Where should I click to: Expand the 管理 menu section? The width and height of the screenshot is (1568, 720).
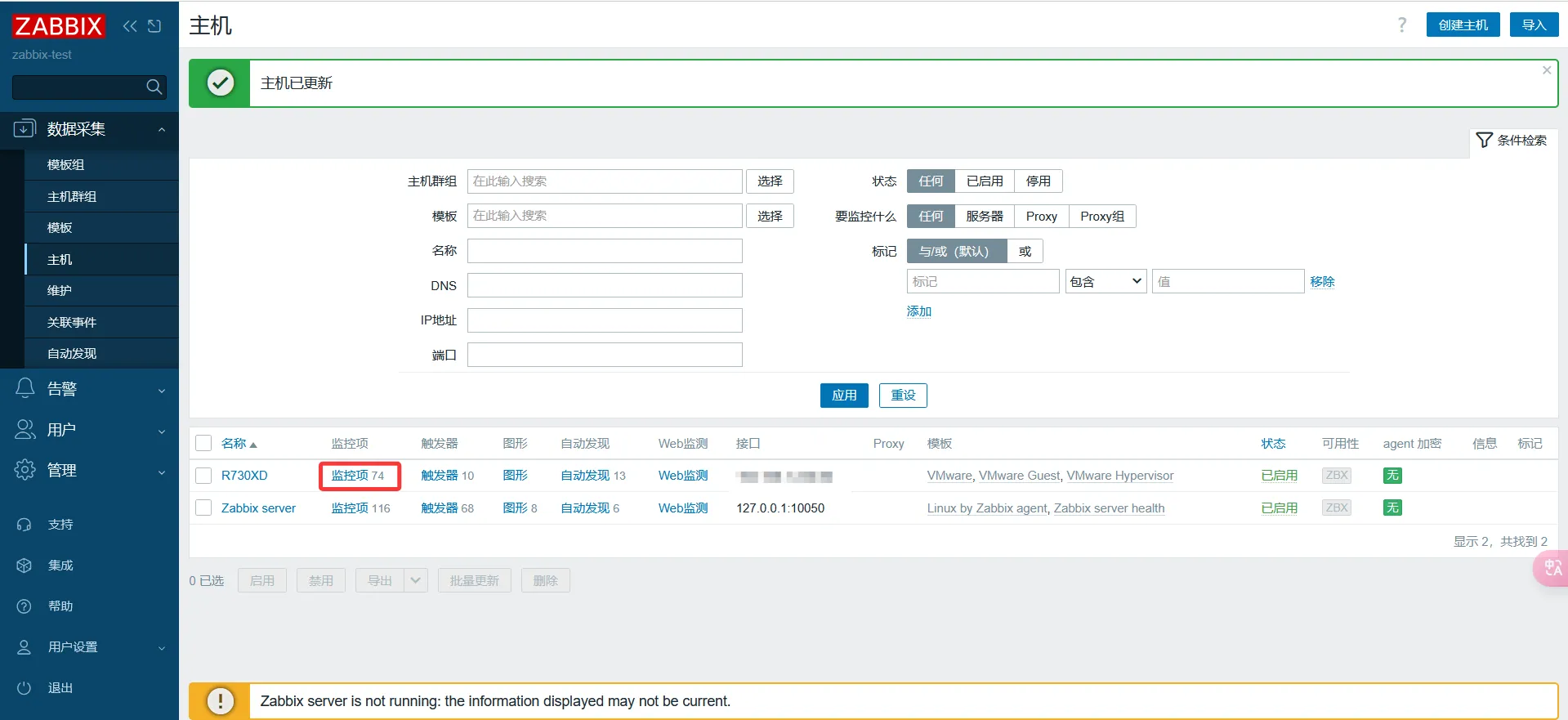click(x=89, y=471)
